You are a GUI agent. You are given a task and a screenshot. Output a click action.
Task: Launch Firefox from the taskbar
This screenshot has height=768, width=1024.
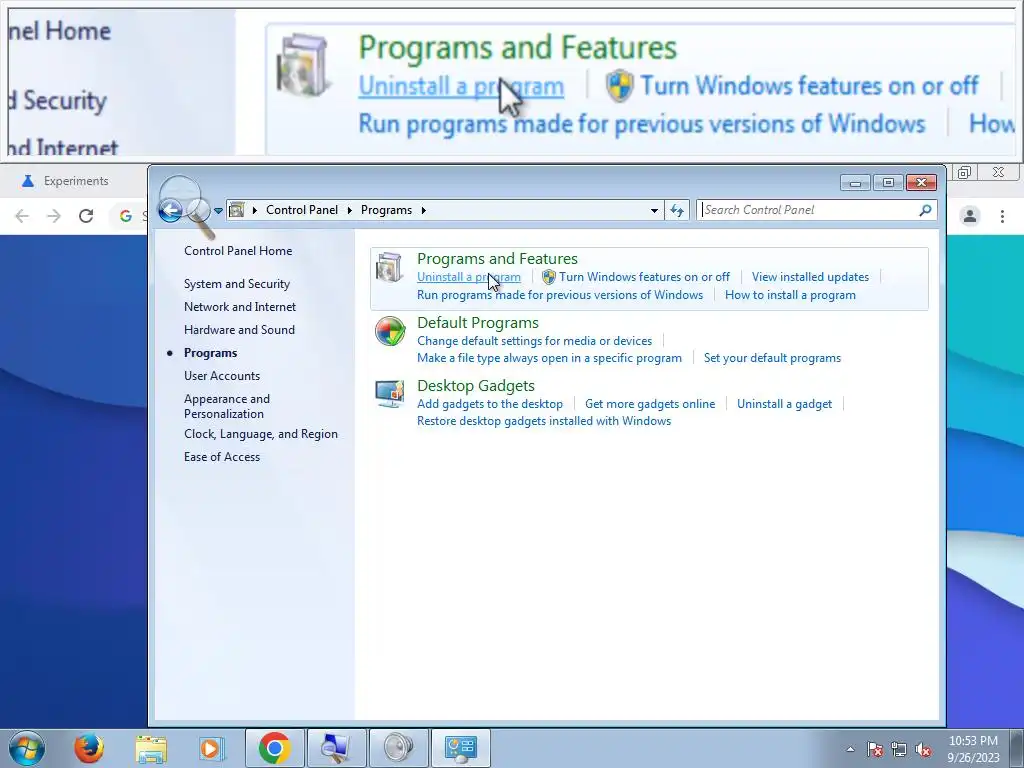tap(89, 748)
